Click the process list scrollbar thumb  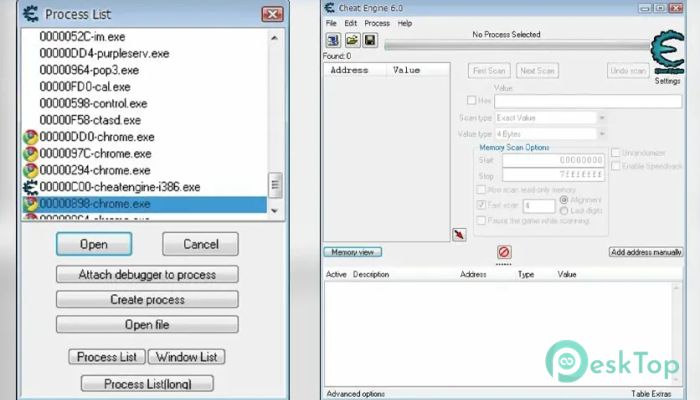coord(275,184)
